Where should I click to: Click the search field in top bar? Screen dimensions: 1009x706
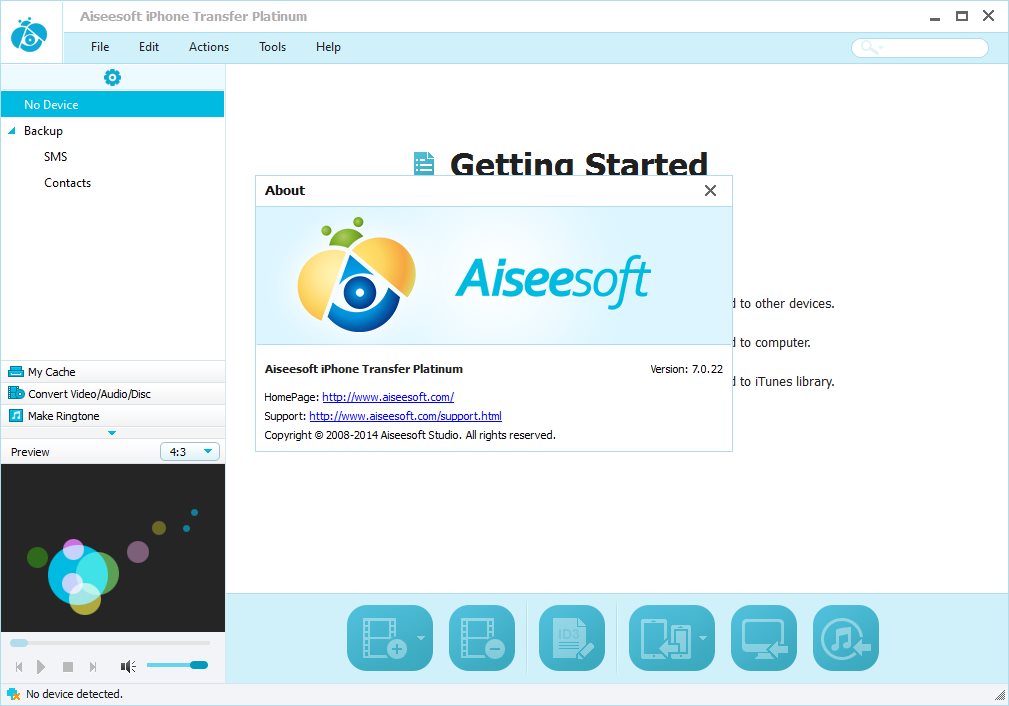tap(920, 48)
